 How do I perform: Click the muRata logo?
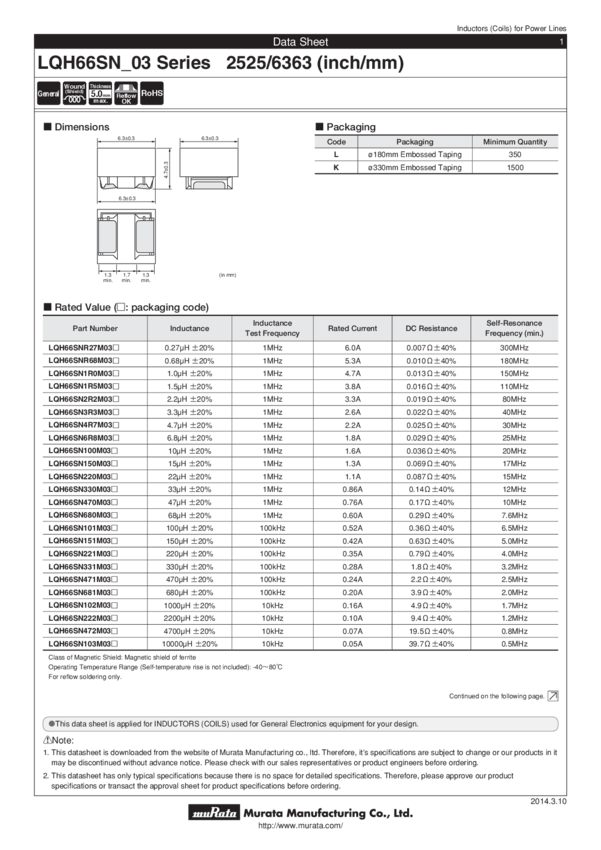point(214,812)
